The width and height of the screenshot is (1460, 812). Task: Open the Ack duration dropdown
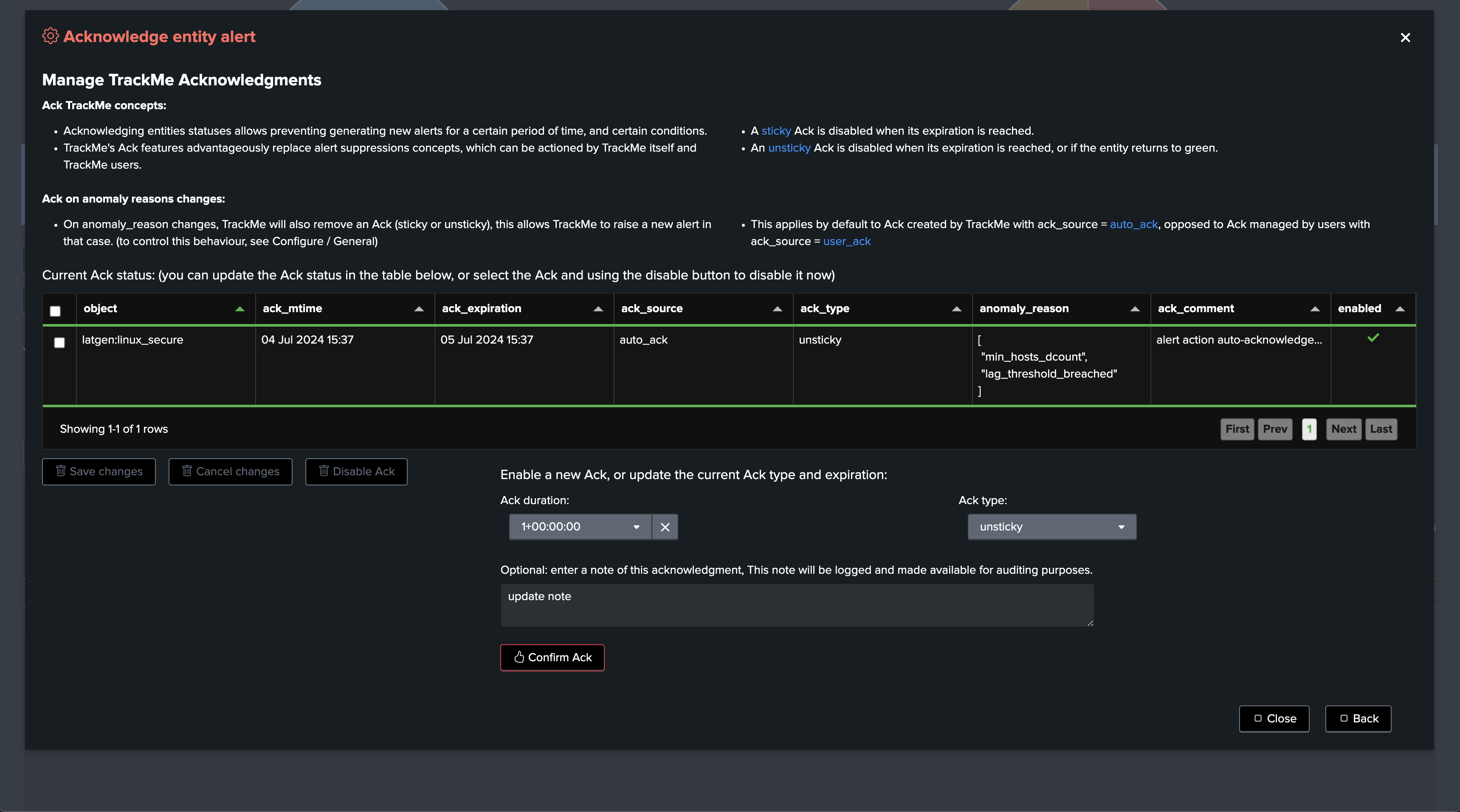tap(580, 527)
